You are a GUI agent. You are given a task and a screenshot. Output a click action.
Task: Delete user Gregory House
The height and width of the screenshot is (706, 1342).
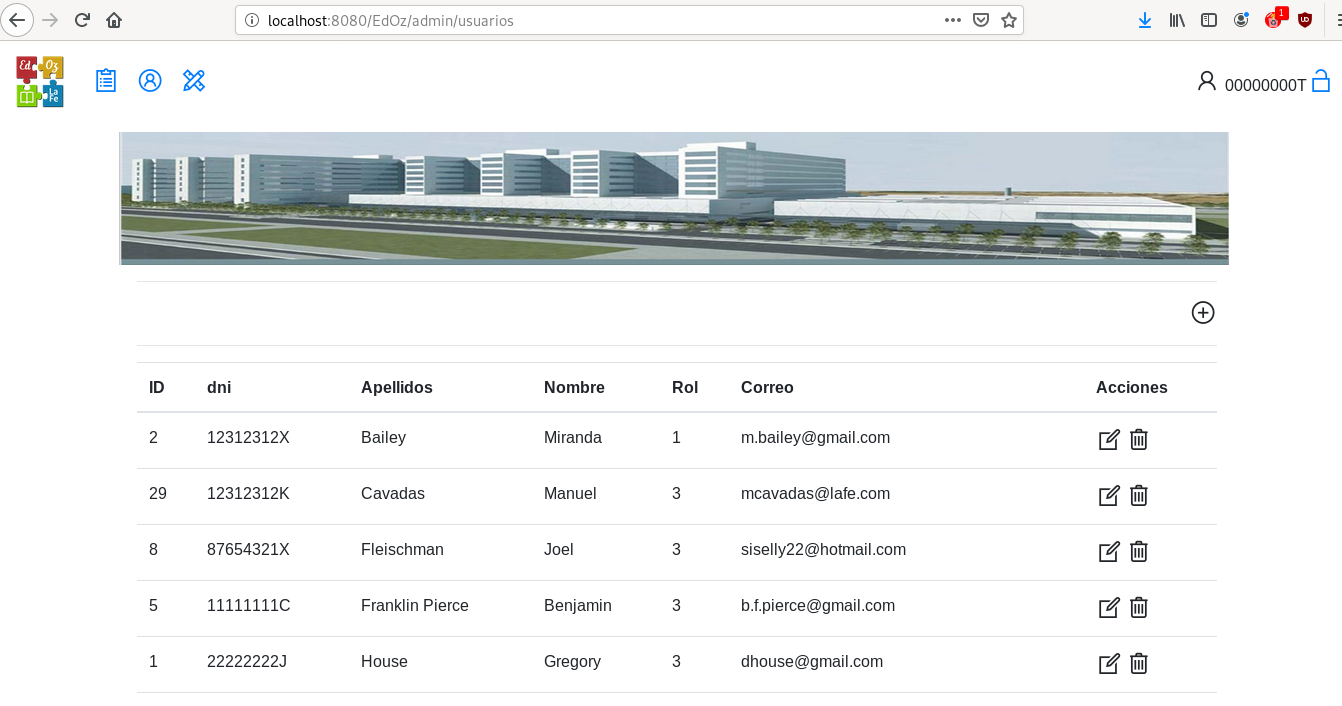[1138, 663]
